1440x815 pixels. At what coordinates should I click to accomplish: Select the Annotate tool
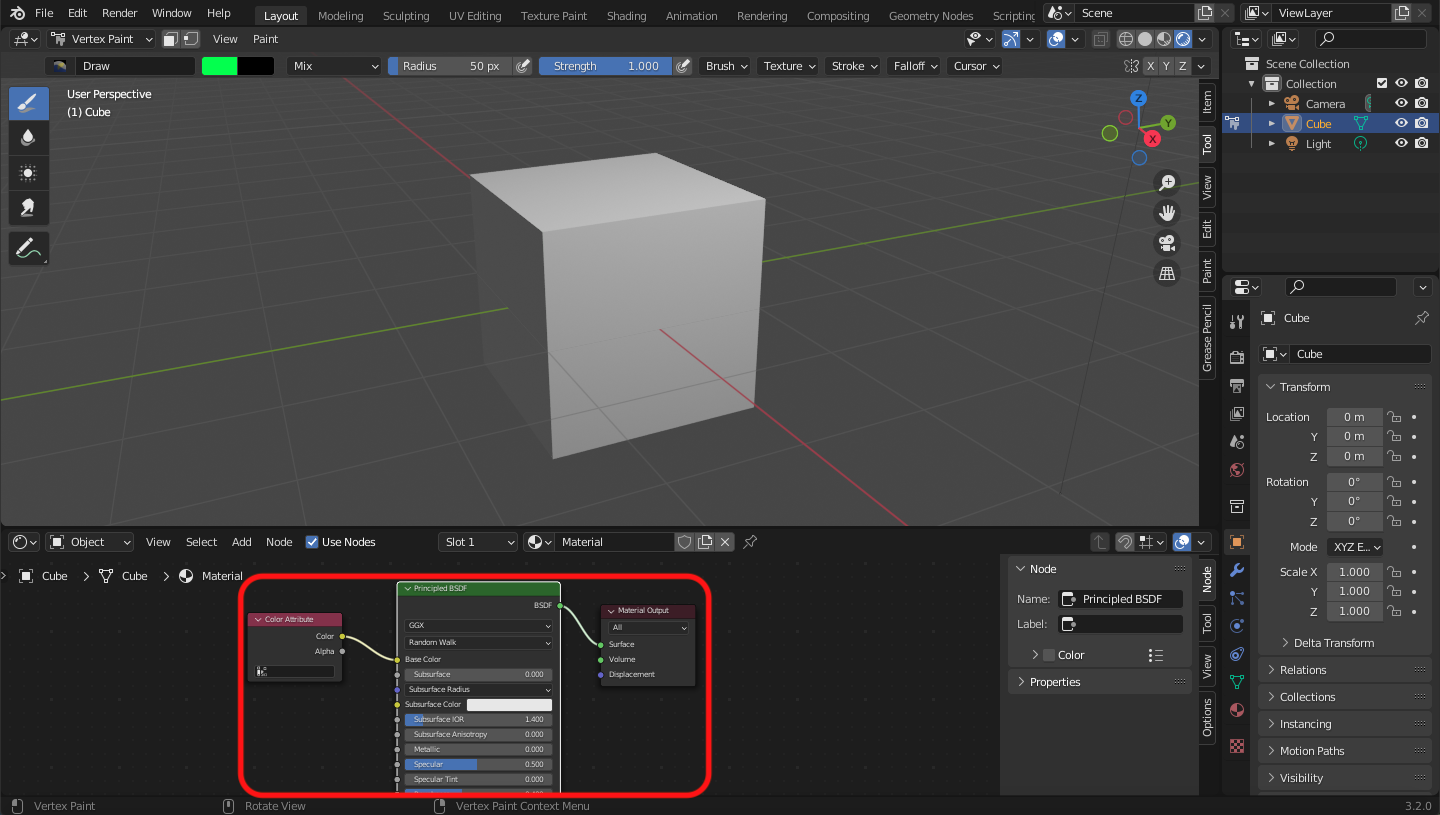tap(29, 248)
